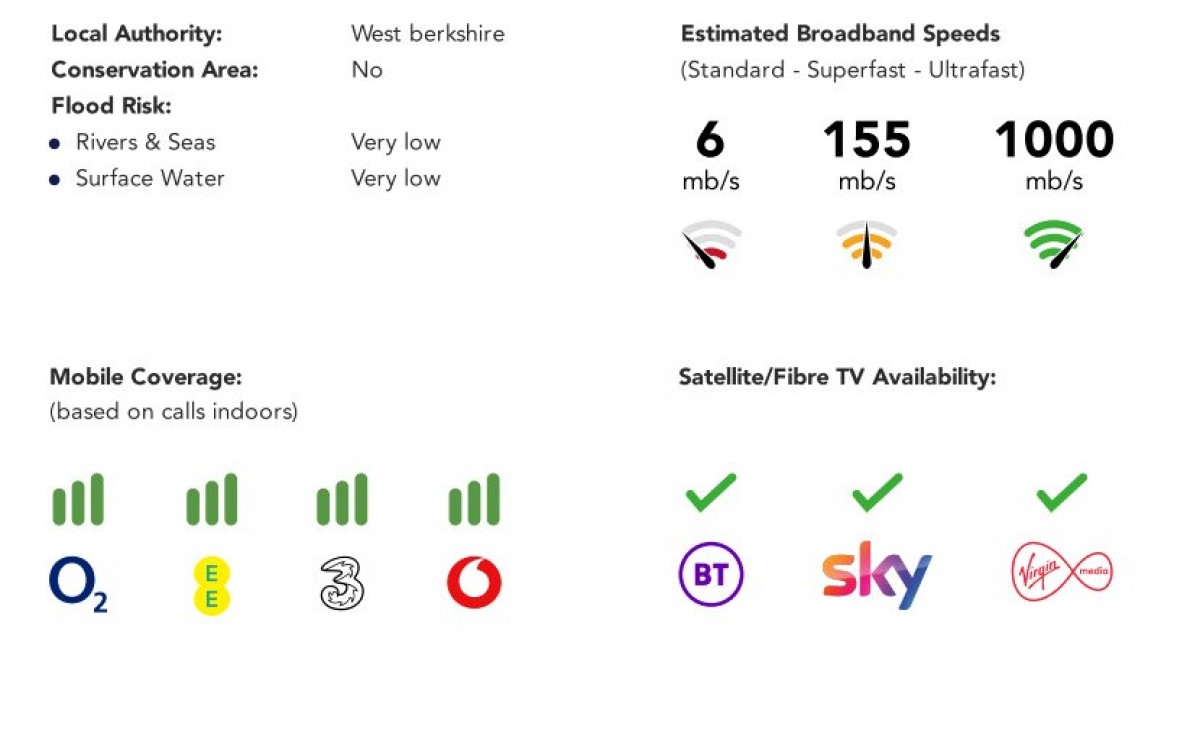Screen dimensions: 1200x730
Task: Click the Virgin Media logo
Action: coord(1061,575)
